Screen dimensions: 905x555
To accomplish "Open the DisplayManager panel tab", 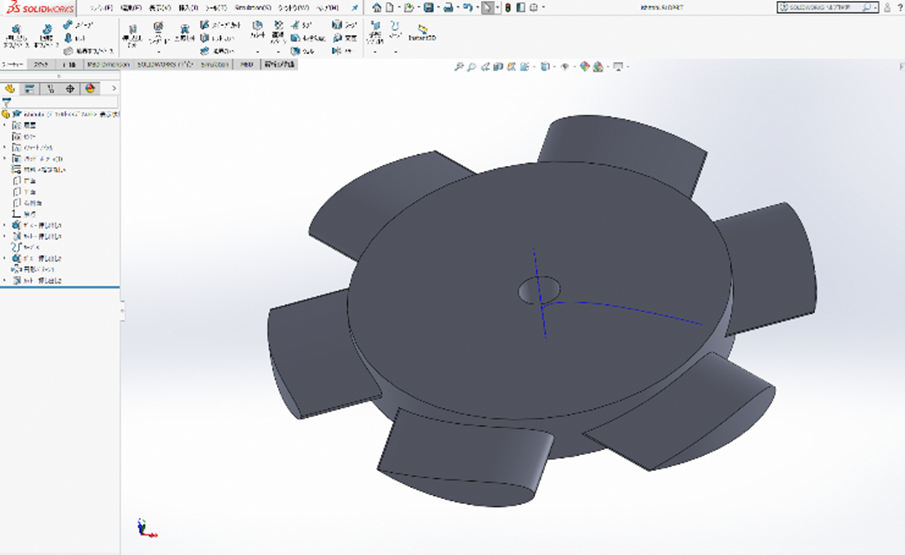I will coord(90,88).
